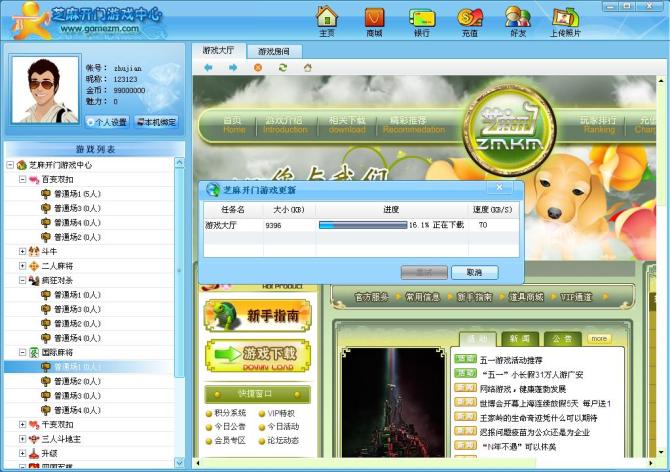
Task: Open the 银行 bank icon
Action: click(x=421, y=18)
